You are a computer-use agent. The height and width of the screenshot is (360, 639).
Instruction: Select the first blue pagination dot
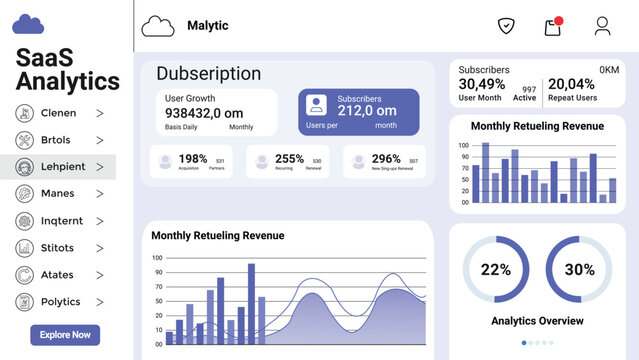coord(524,343)
